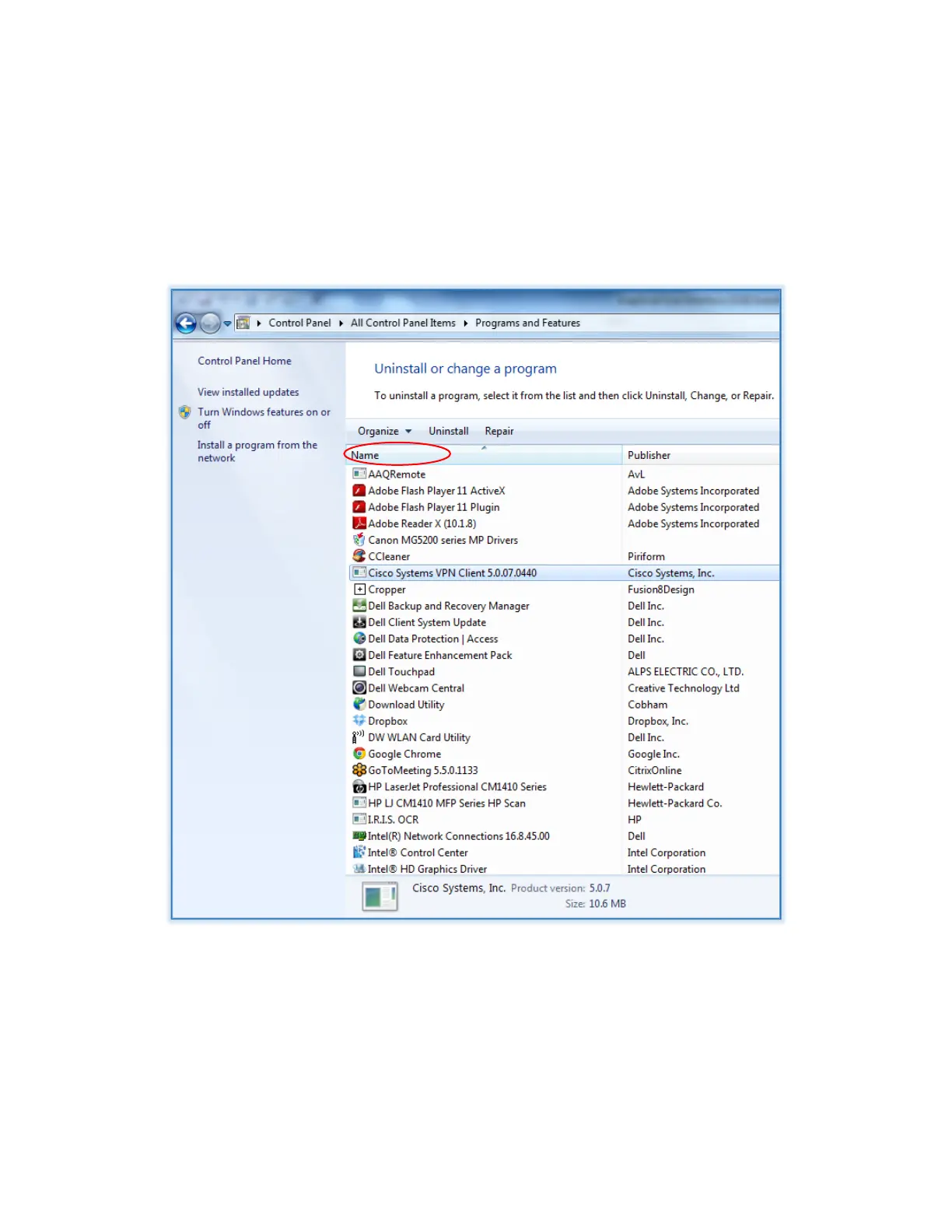This screenshot has height=1232, width=952.
Task: Open the recent pages dropdown arrow
Action: click(x=227, y=324)
